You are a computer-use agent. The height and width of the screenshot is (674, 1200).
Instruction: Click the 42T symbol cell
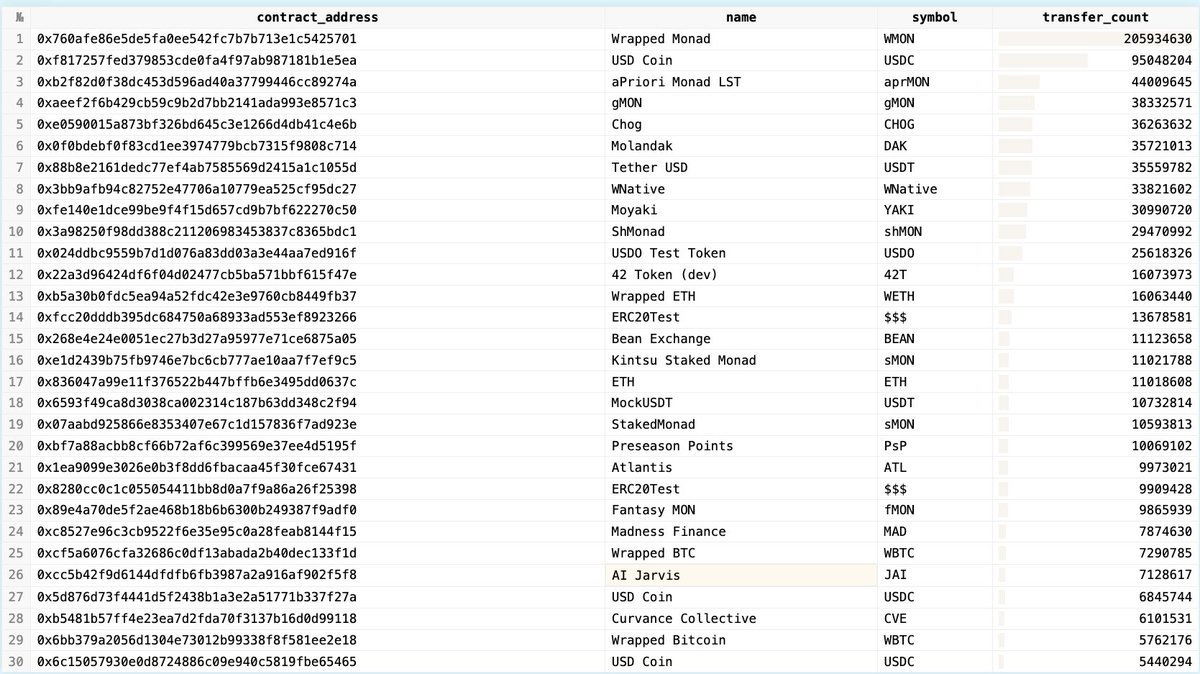[x=935, y=275]
